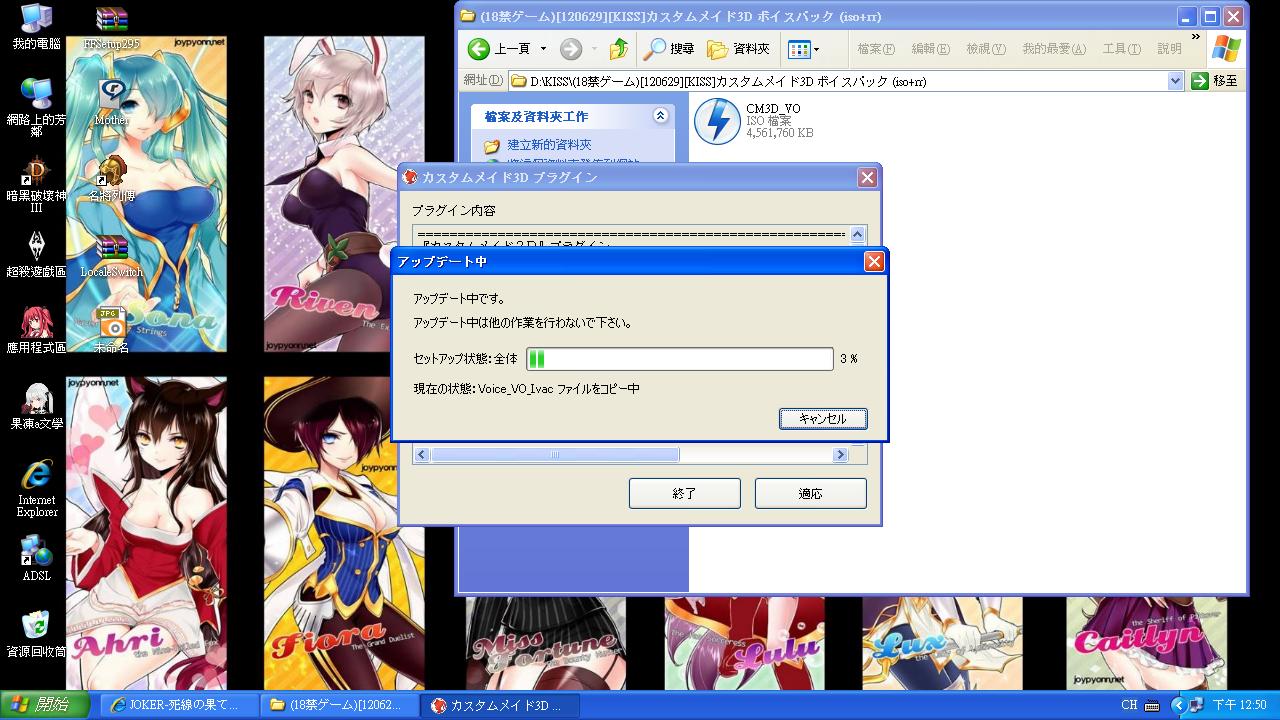Click the 終了 button in plugin window
Image resolution: width=1280 pixels, height=720 pixels.
[x=684, y=493]
